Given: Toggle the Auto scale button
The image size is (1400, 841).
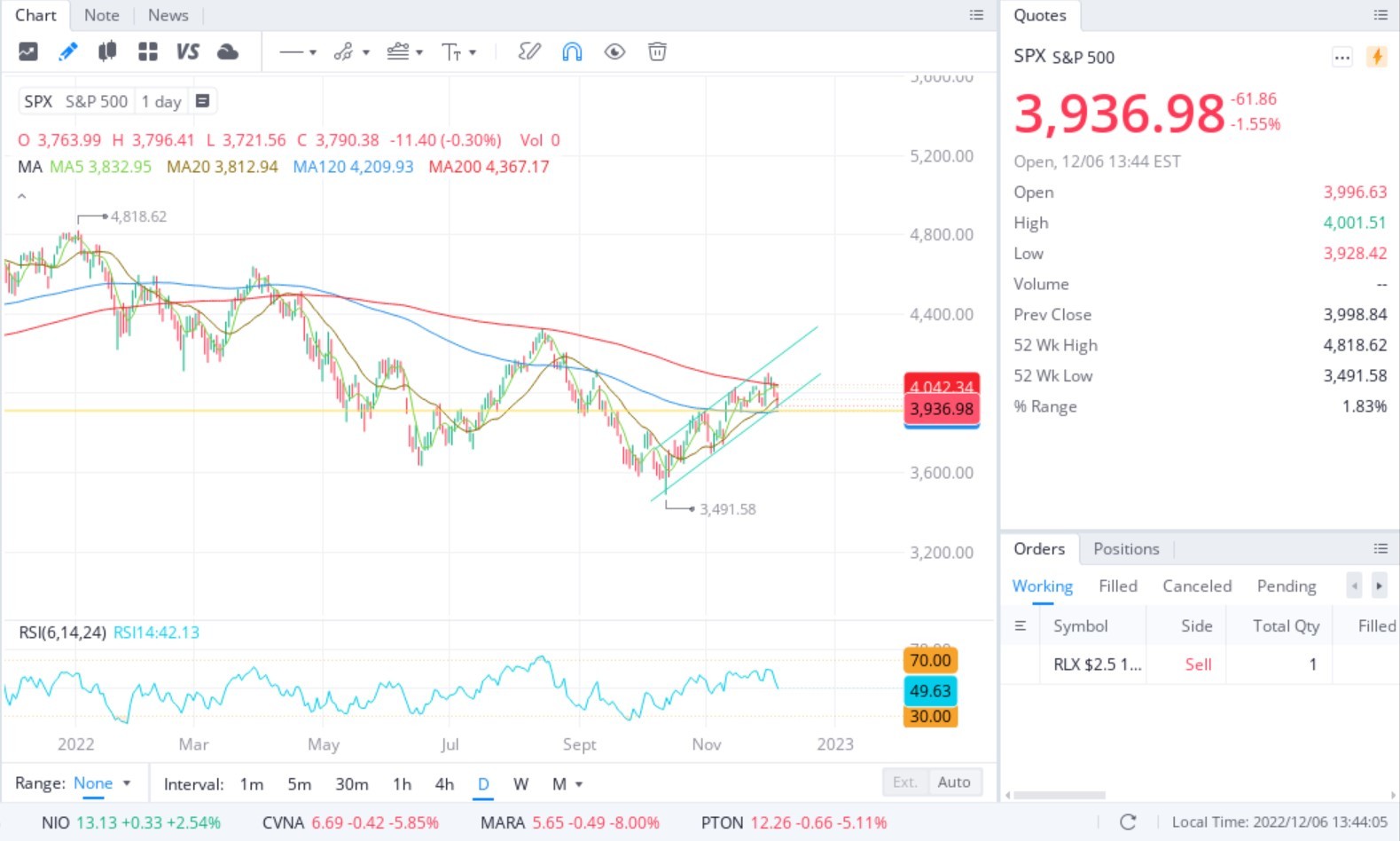Looking at the screenshot, I should tap(954, 782).
